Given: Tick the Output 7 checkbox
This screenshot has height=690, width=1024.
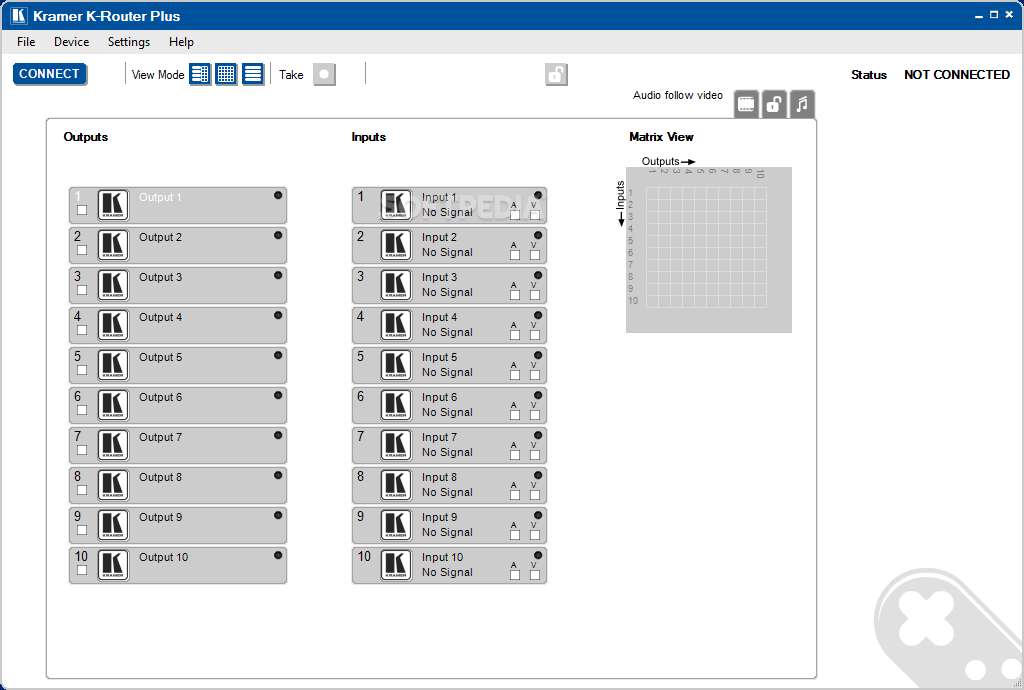Looking at the screenshot, I should click(x=82, y=450).
